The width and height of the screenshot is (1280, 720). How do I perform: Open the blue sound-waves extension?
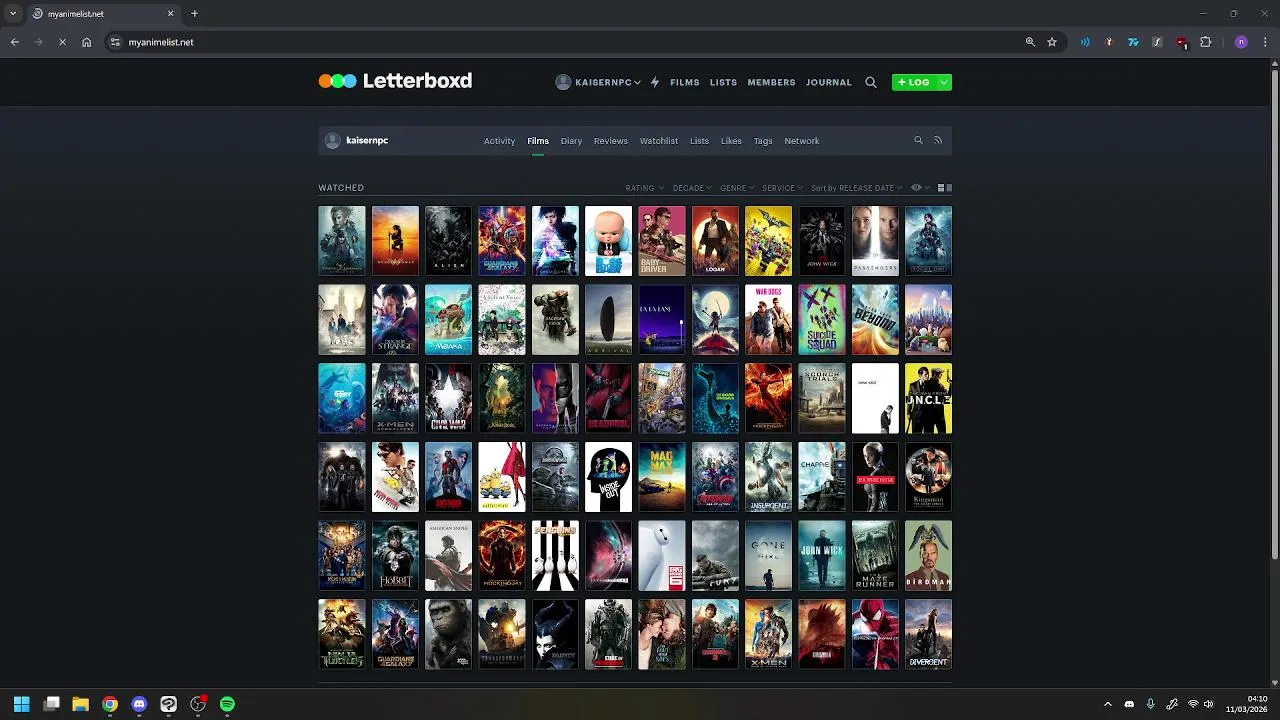1085,42
